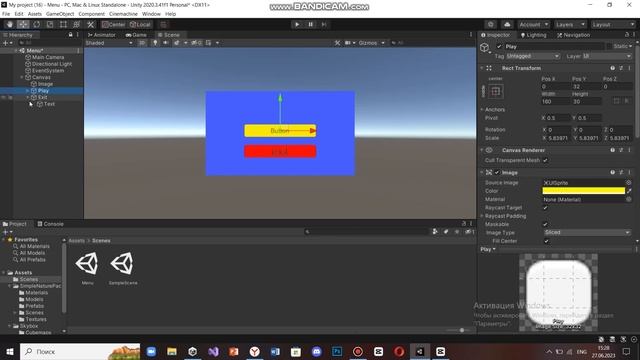640x360 pixels.
Task: Toggle Maskable checkbox
Action: click(545, 224)
